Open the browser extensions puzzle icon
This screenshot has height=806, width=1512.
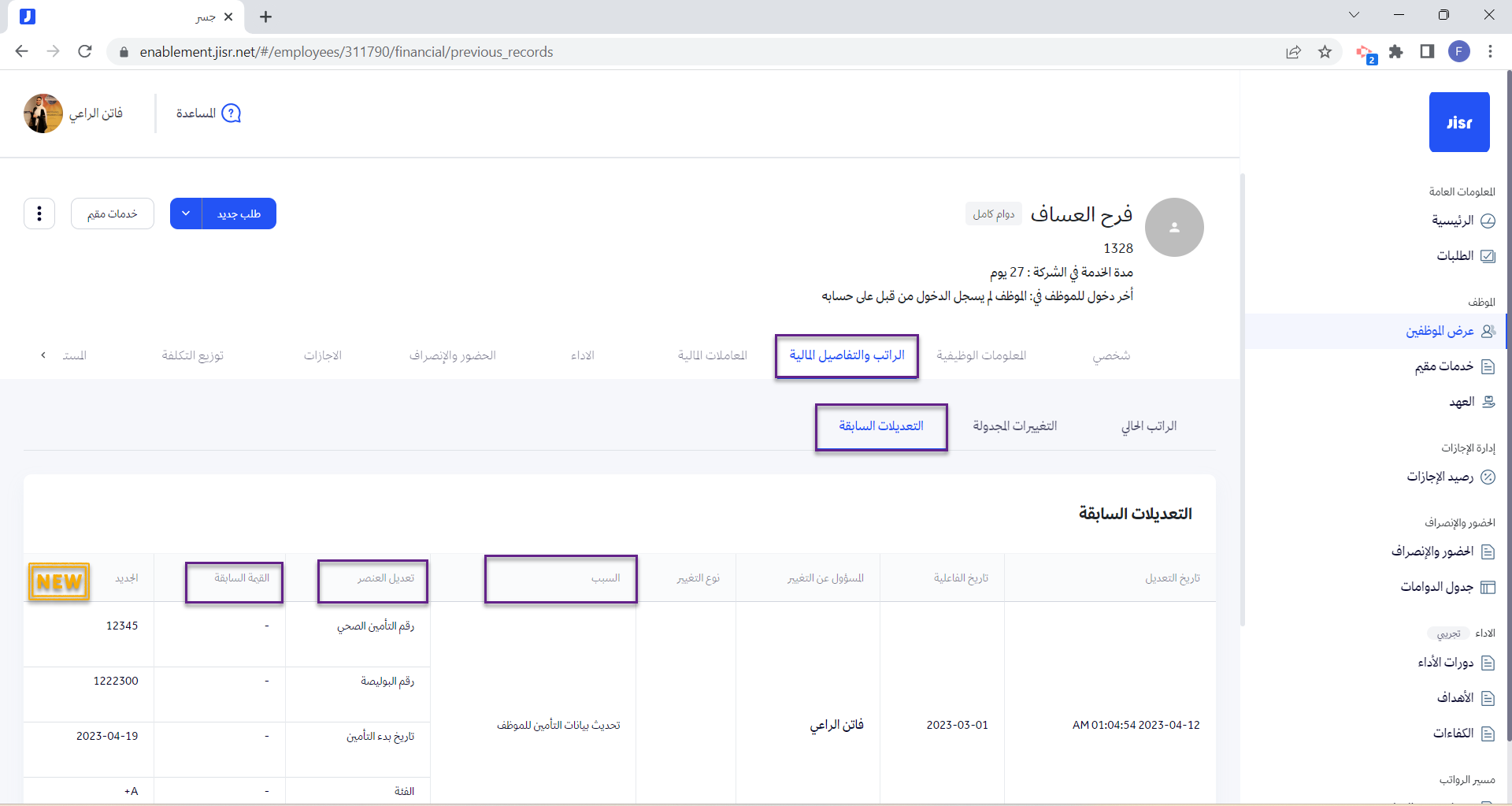click(1395, 52)
